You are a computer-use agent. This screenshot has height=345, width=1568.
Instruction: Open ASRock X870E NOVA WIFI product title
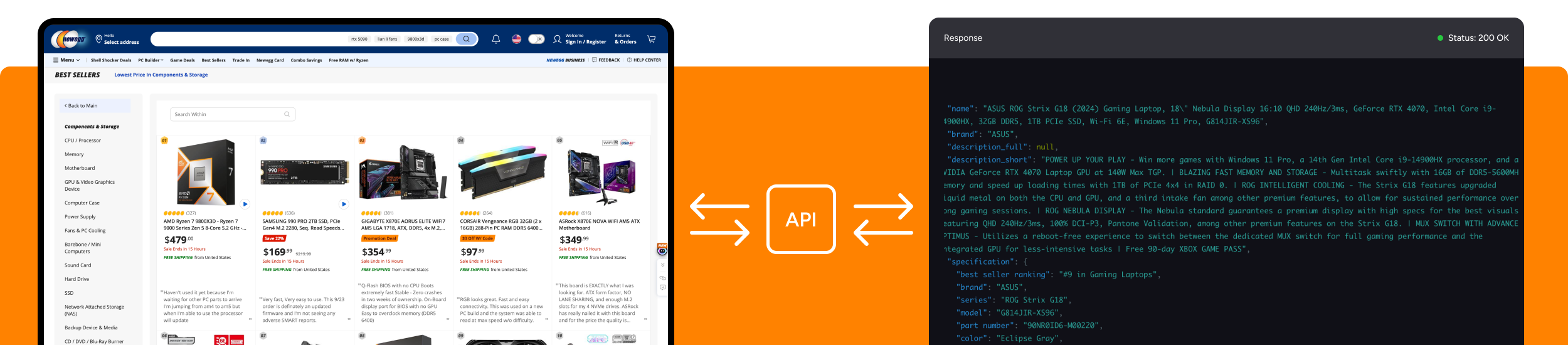pos(600,225)
